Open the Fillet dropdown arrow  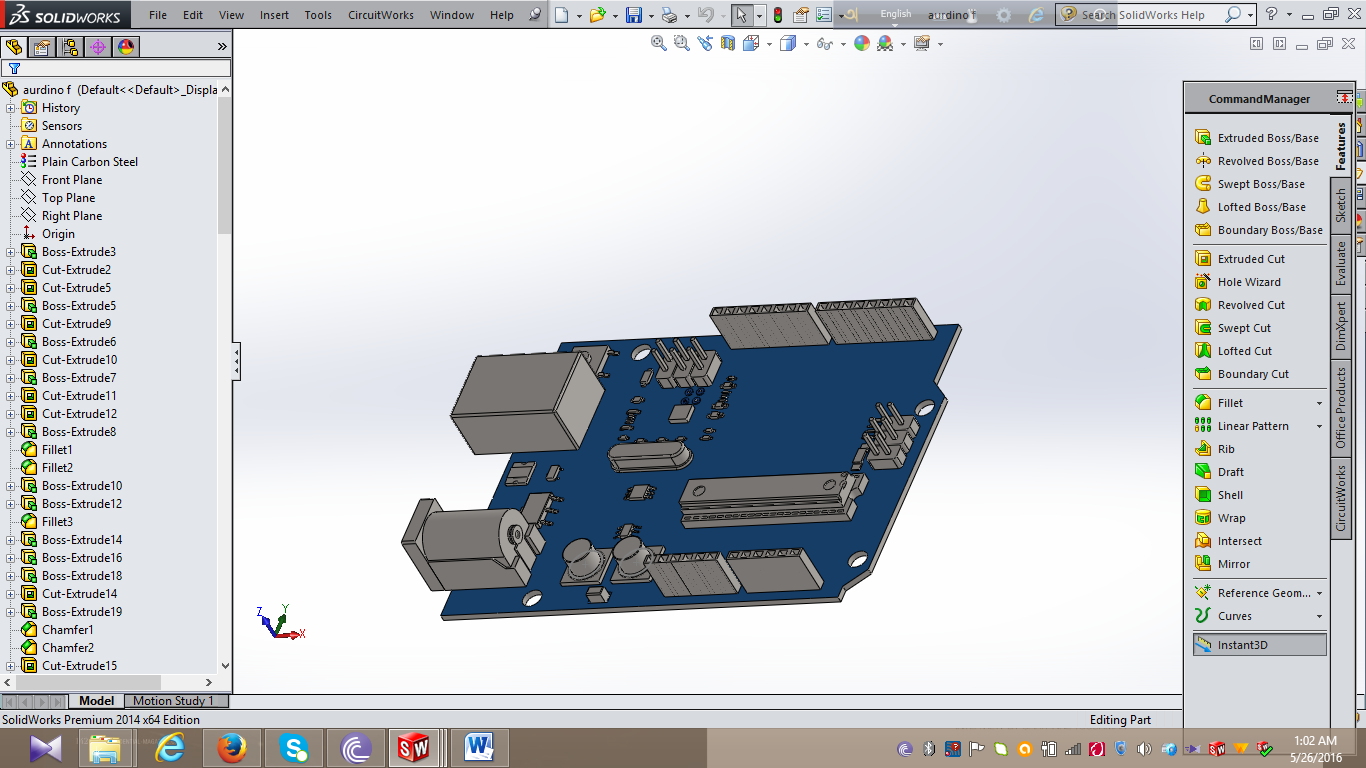[1319, 403]
